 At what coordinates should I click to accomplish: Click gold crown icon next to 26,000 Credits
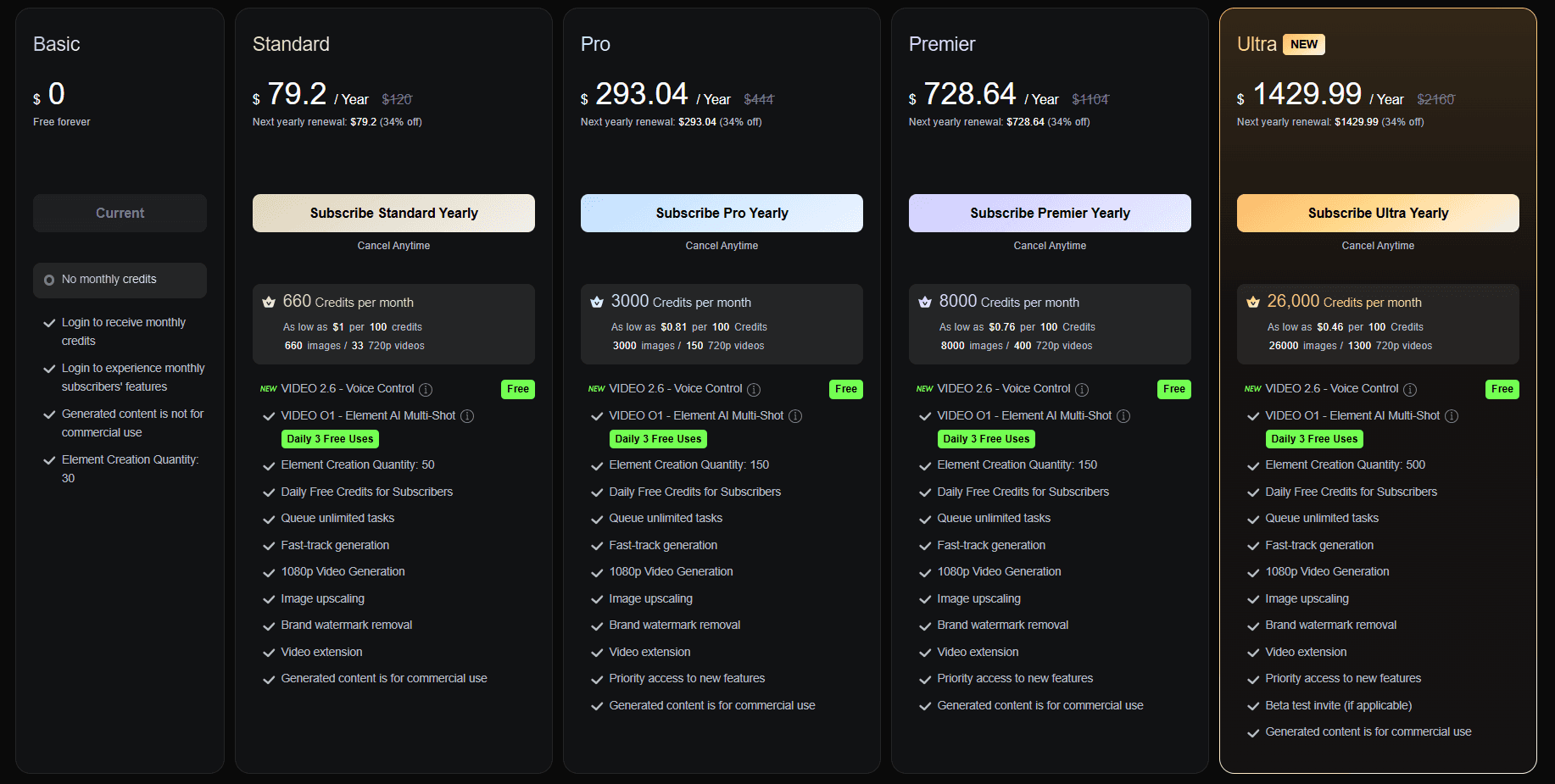click(1253, 303)
